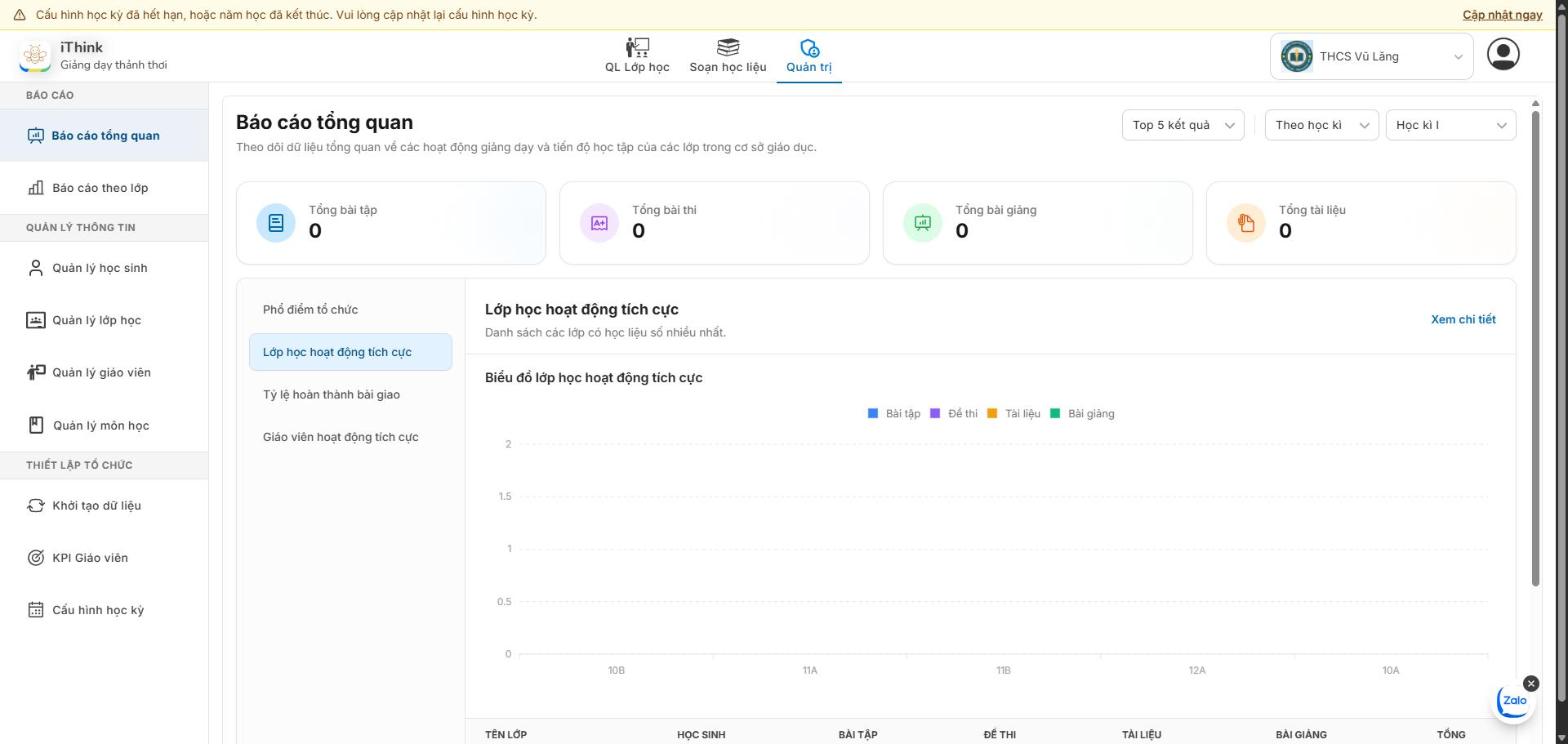1568x744 pixels.
Task: Select the Phổ điểm tổ chức tab
Action: click(350, 309)
